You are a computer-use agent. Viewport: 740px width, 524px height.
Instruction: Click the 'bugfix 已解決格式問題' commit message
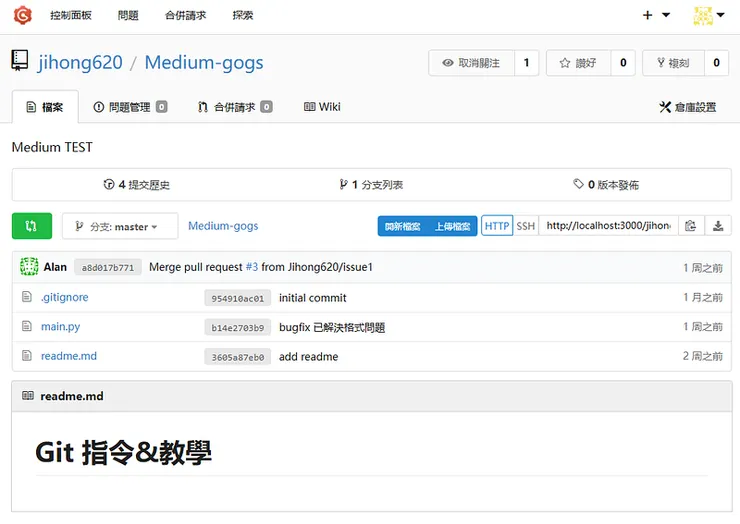pyautogui.click(x=332, y=328)
